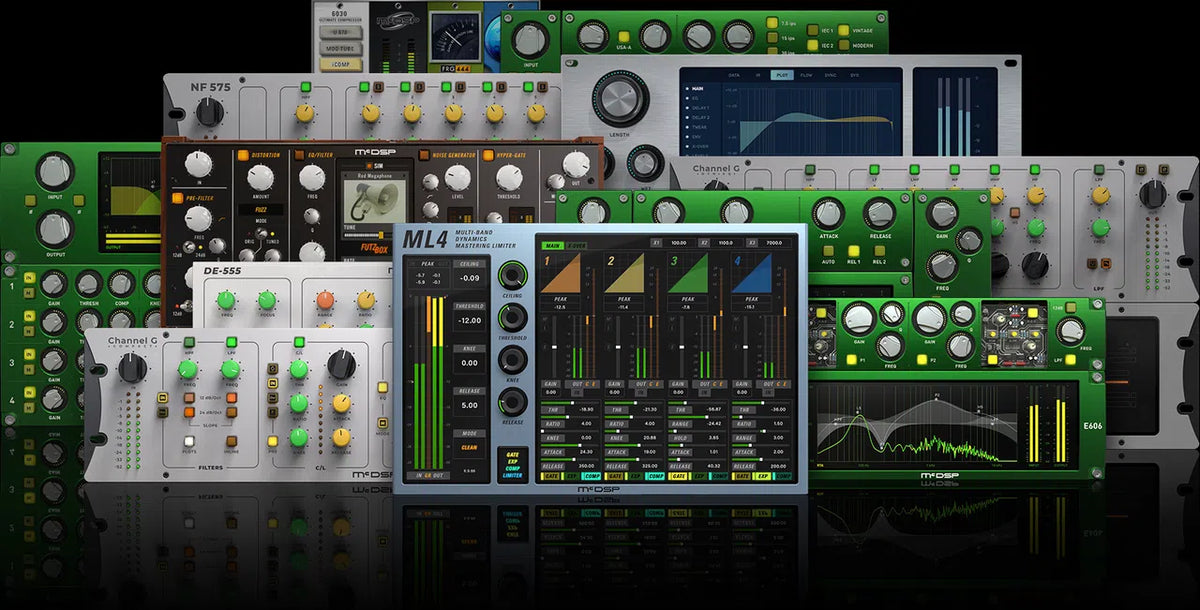Click the 12 dB/OCT button on Channel G filters
Viewport: 1200px width, 610px height.
pos(189,397)
